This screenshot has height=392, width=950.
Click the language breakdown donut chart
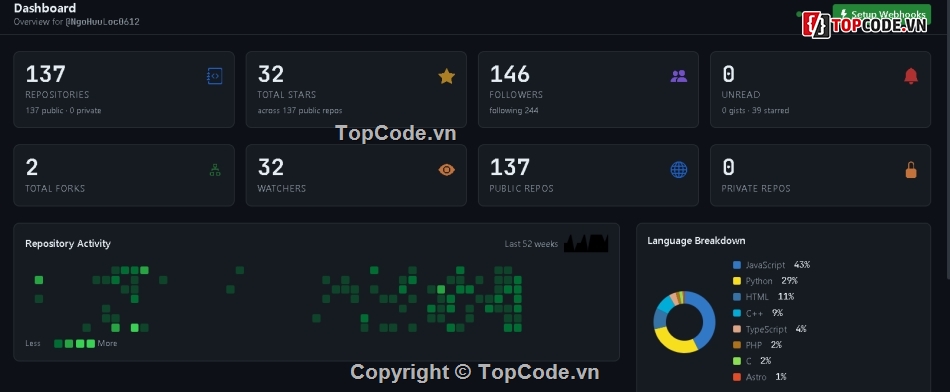685,322
